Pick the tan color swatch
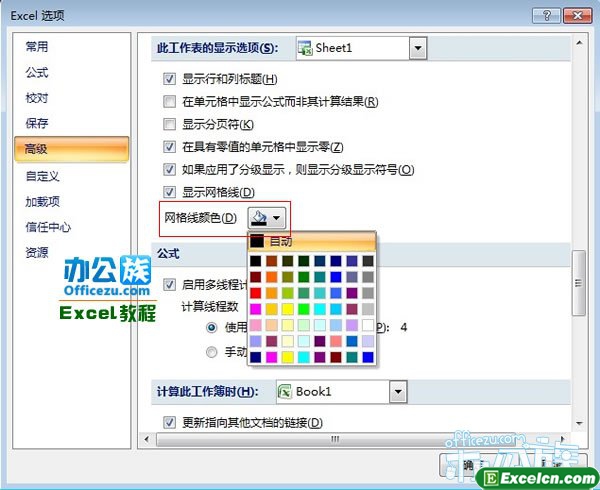Image resolution: width=600 pixels, height=490 pixels. click(x=272, y=325)
